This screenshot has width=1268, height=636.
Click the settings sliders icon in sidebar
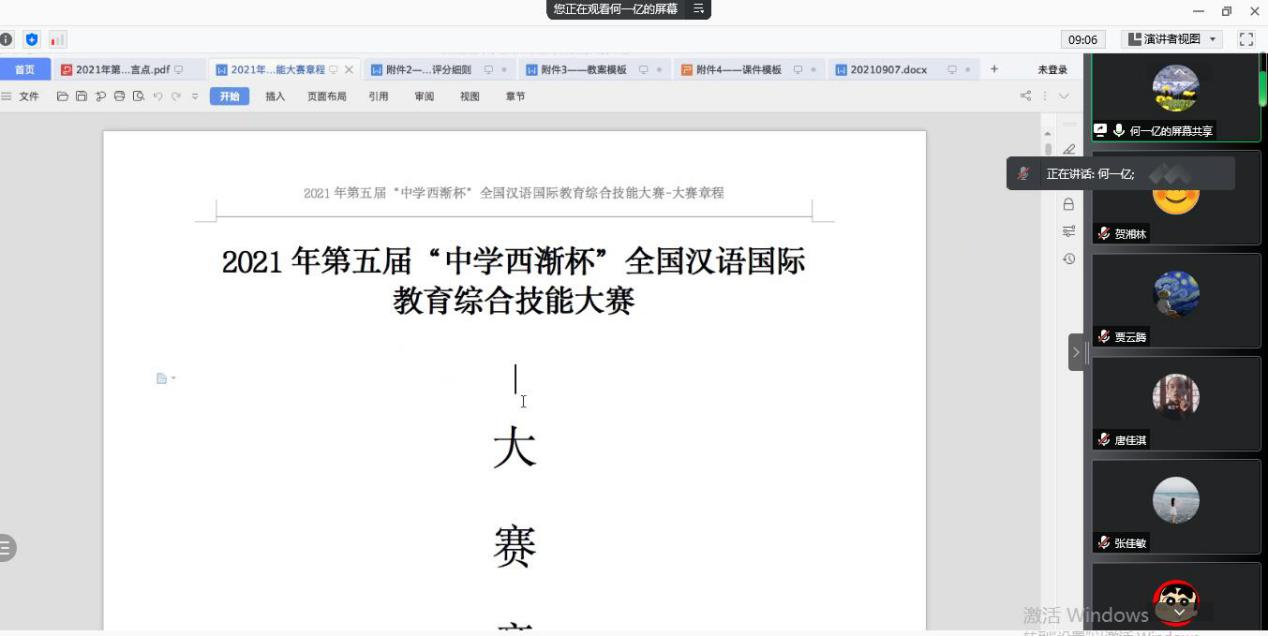click(1068, 231)
